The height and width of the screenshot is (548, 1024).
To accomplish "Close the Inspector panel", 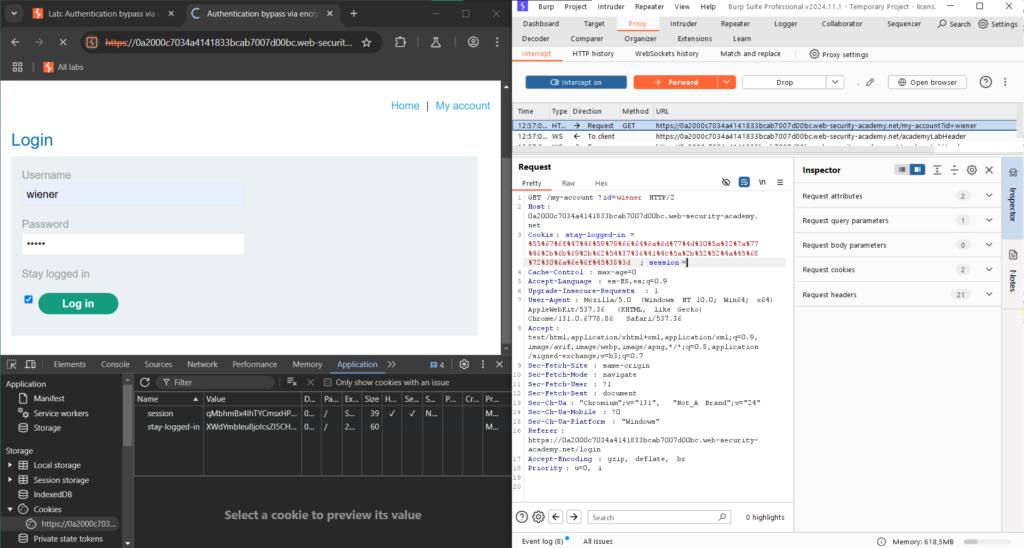I will coord(989,170).
